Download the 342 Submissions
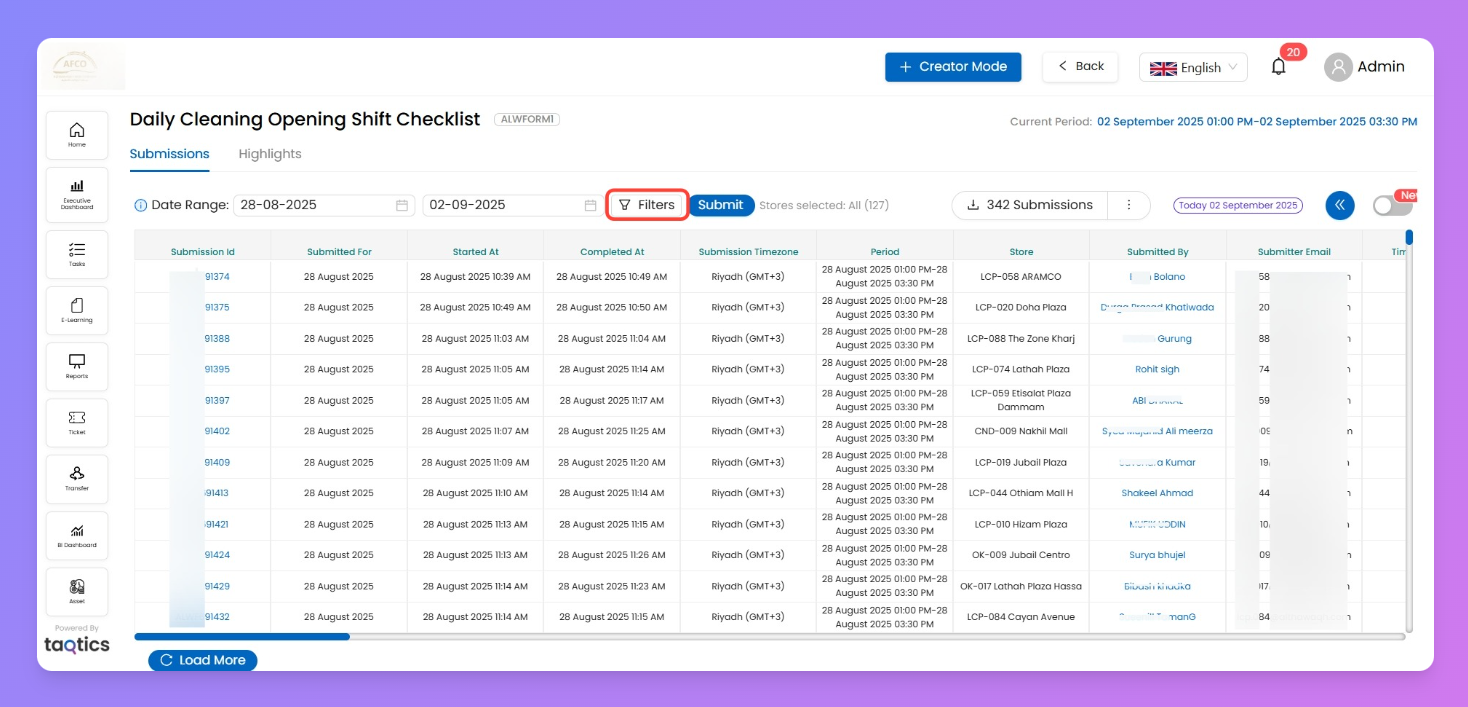The width and height of the screenshot is (1468, 707). click(1030, 205)
